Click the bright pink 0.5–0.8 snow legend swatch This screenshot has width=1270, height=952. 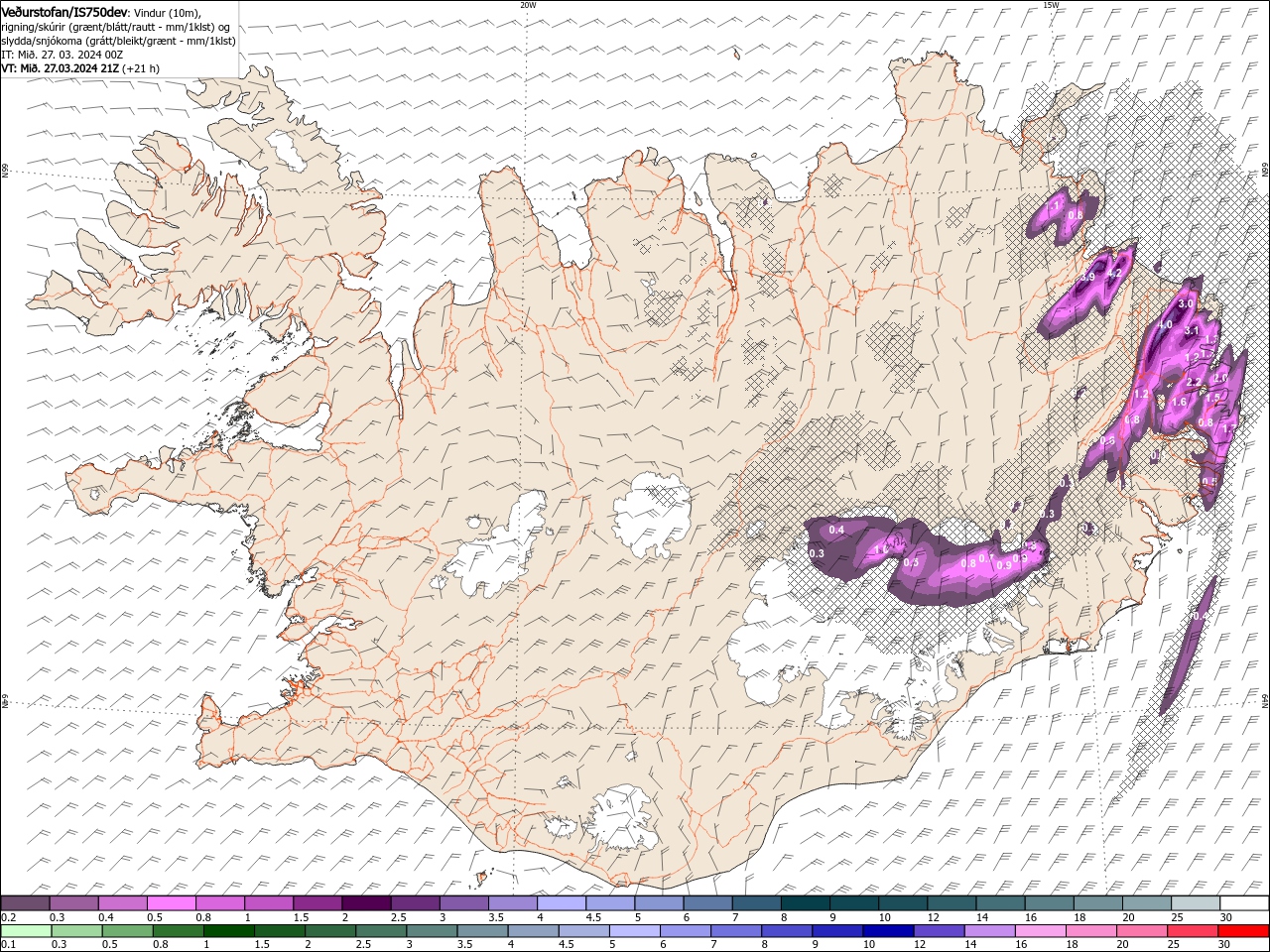[171, 903]
